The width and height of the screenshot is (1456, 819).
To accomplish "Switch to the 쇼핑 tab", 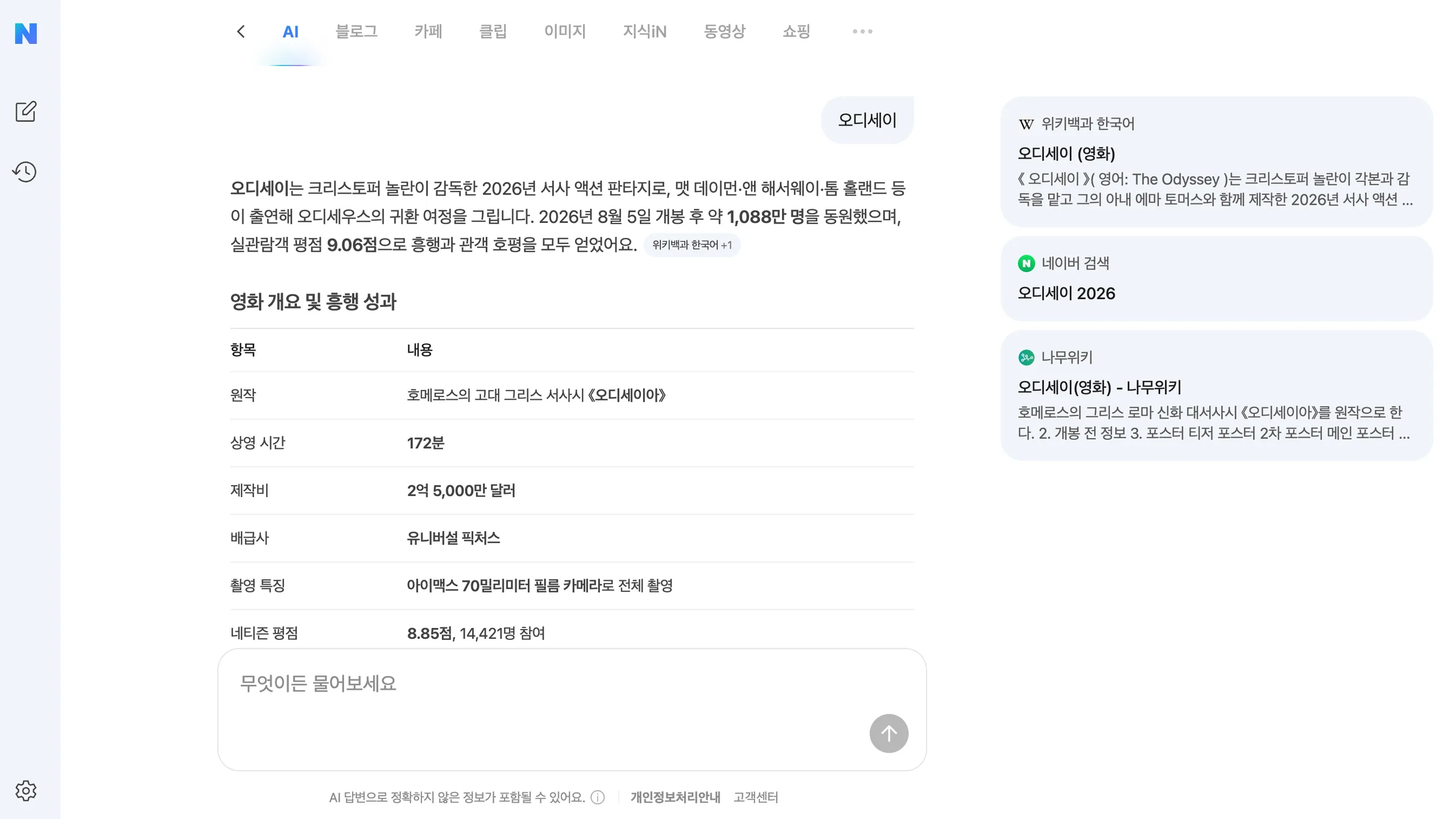I will (x=796, y=31).
